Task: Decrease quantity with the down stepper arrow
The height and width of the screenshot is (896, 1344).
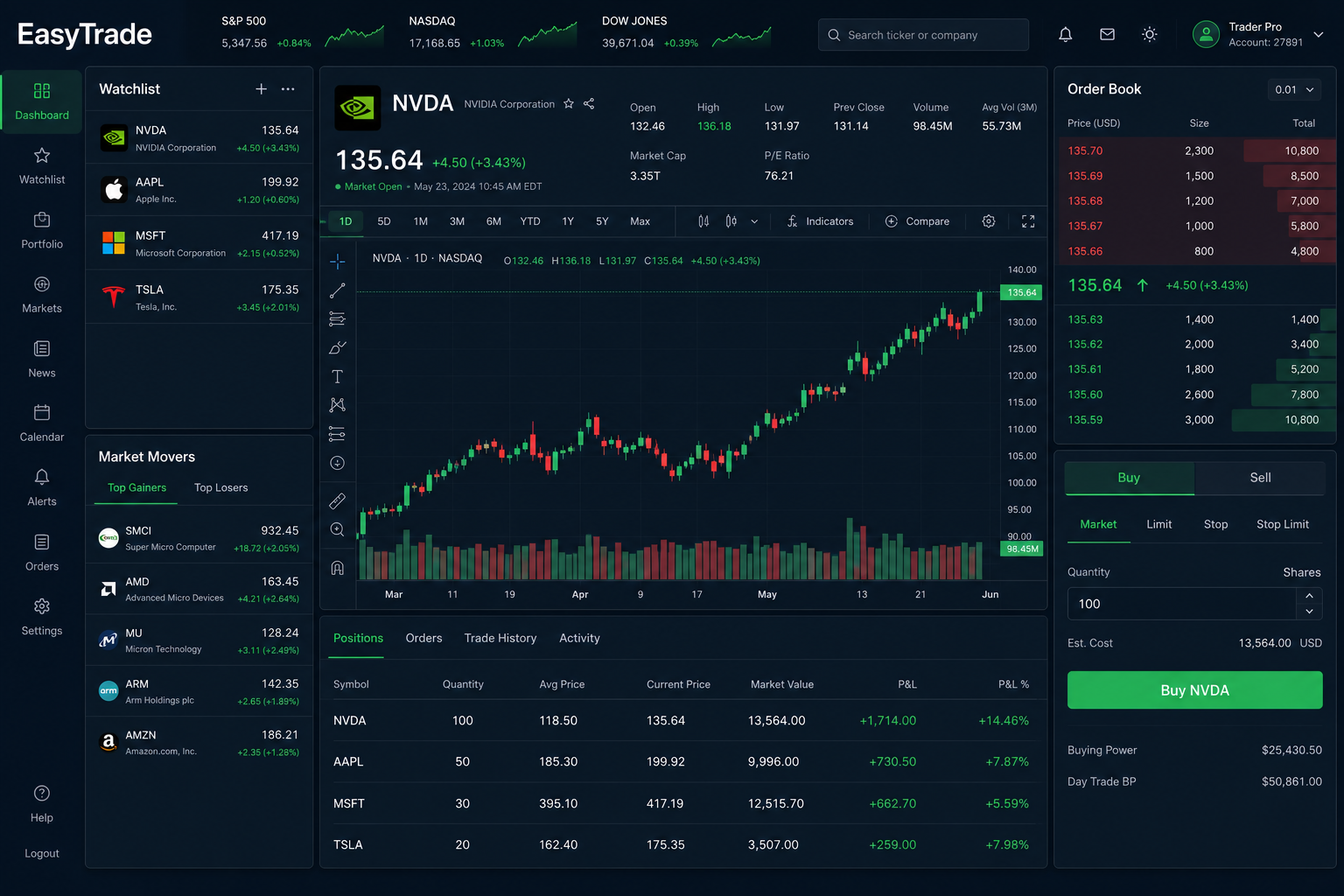Action: tap(1309, 612)
